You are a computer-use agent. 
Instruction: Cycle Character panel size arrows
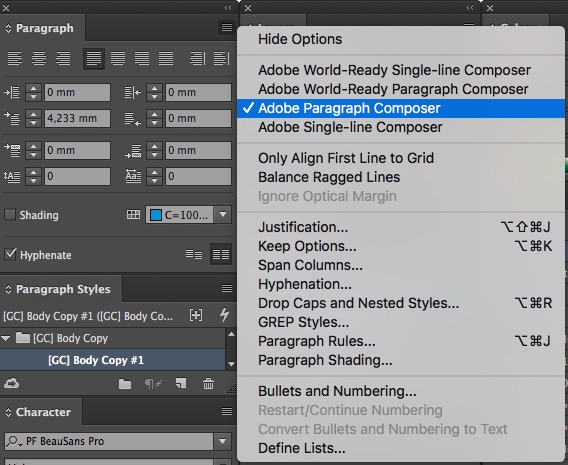pyautogui.click(x=8, y=412)
